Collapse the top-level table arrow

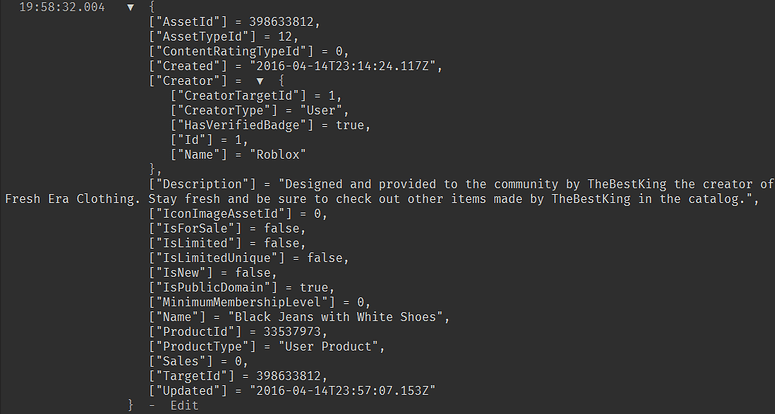[x=130, y=7]
